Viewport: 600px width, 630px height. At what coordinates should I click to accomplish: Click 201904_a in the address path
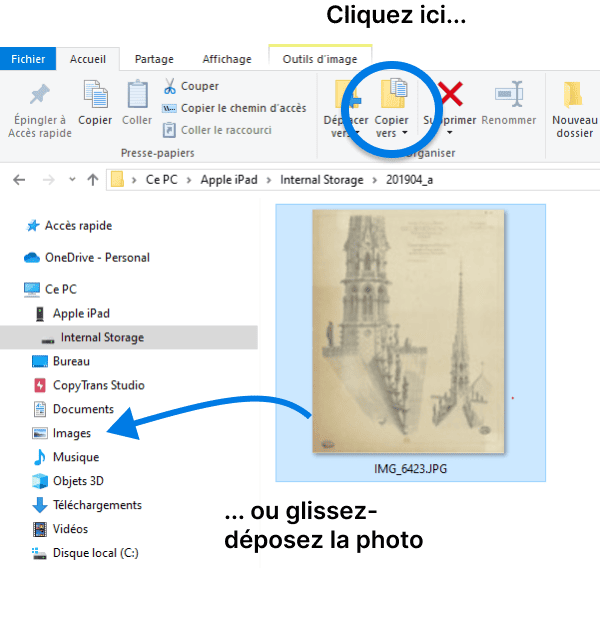(x=409, y=180)
